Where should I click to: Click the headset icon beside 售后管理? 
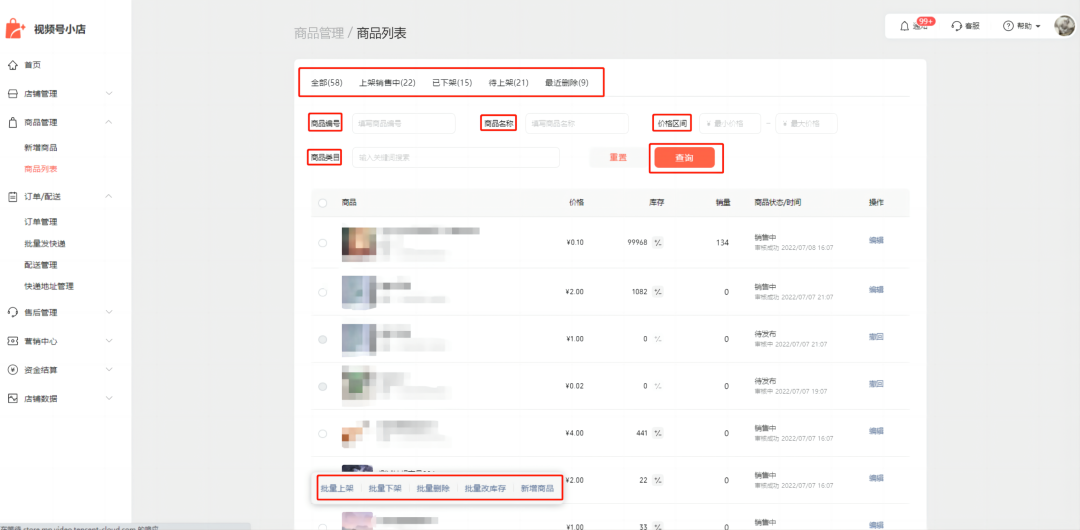(x=12, y=312)
